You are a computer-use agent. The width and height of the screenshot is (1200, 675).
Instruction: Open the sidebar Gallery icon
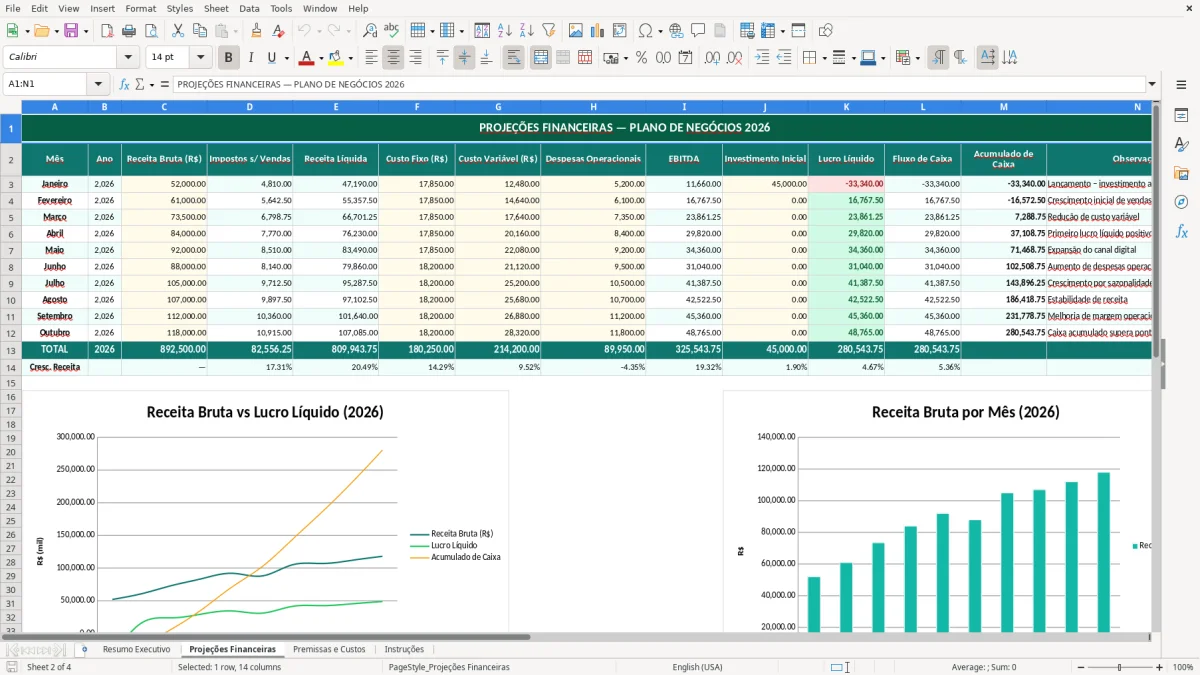[x=1181, y=173]
